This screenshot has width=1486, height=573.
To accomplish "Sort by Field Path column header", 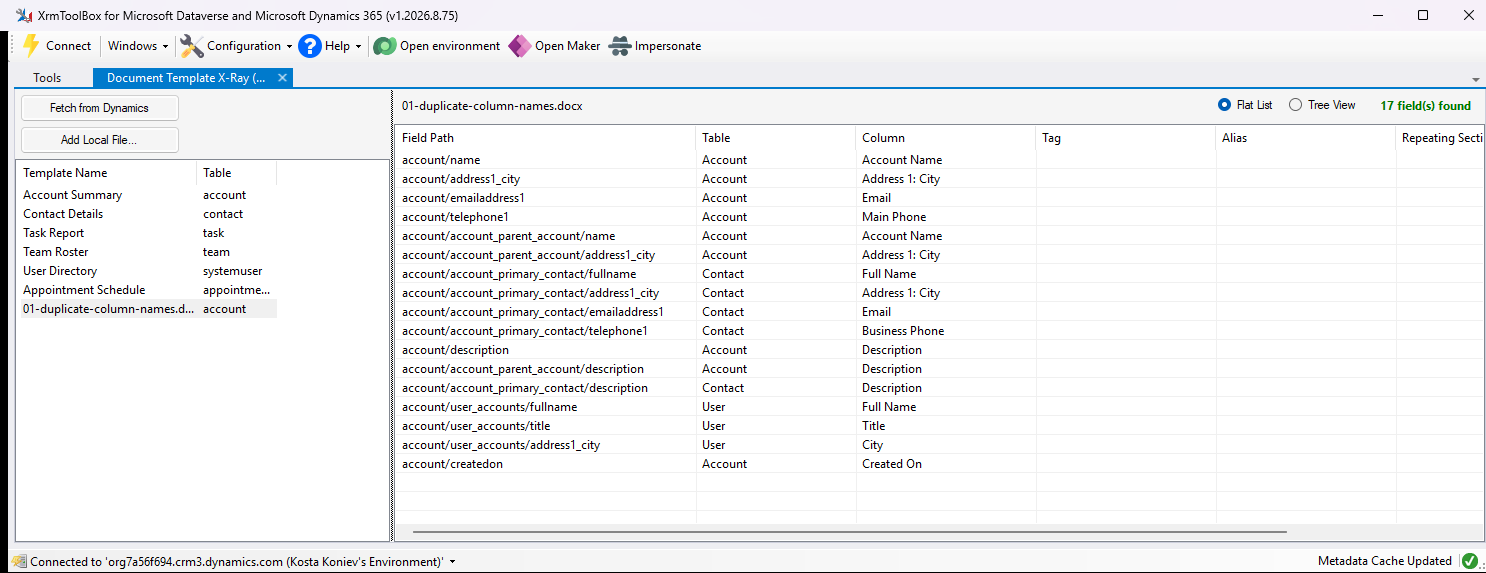I will pyautogui.click(x=545, y=138).
